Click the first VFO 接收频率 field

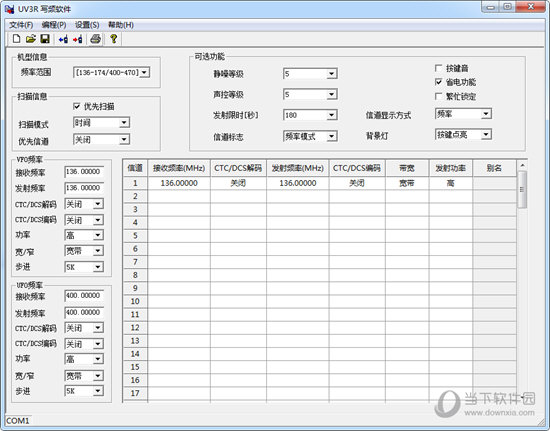point(84,171)
